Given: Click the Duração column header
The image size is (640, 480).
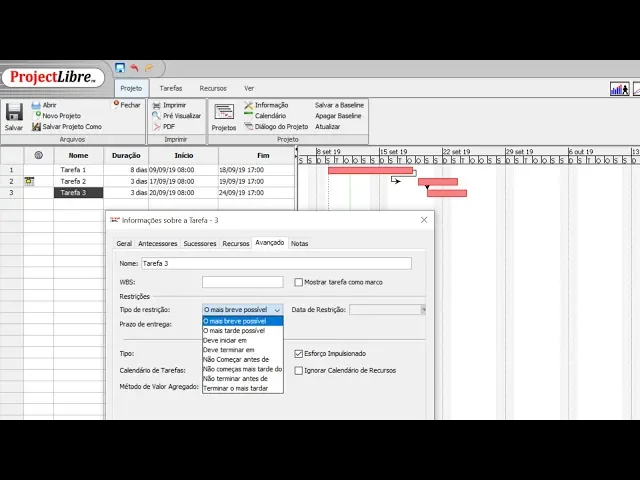Looking at the screenshot, I should pos(126,156).
